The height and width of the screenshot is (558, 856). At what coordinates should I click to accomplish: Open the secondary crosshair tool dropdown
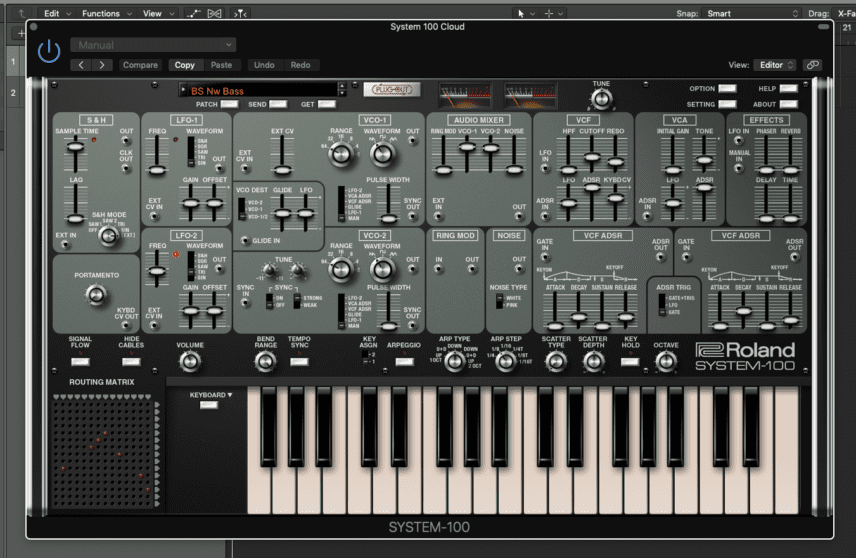coord(553,13)
